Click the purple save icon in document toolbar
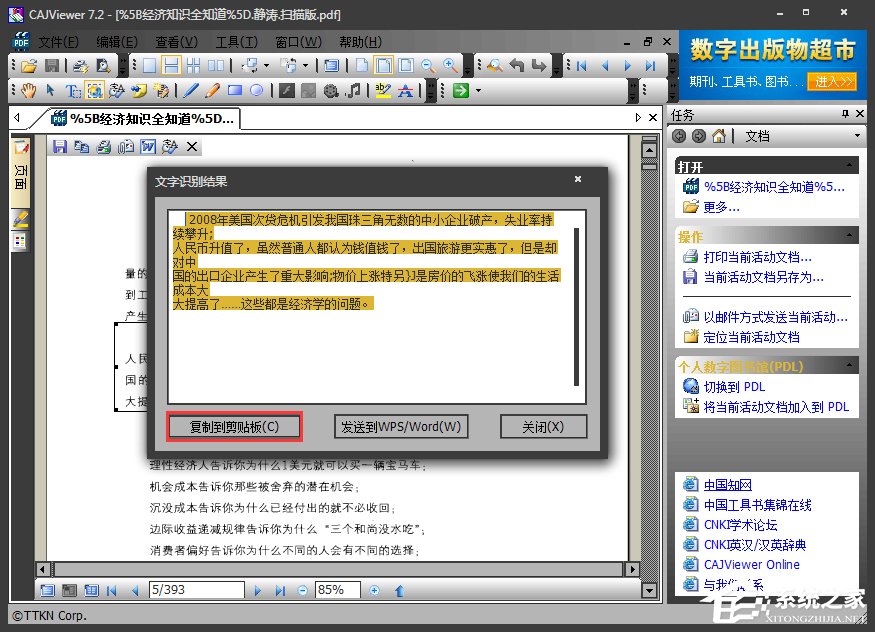 tap(60, 147)
